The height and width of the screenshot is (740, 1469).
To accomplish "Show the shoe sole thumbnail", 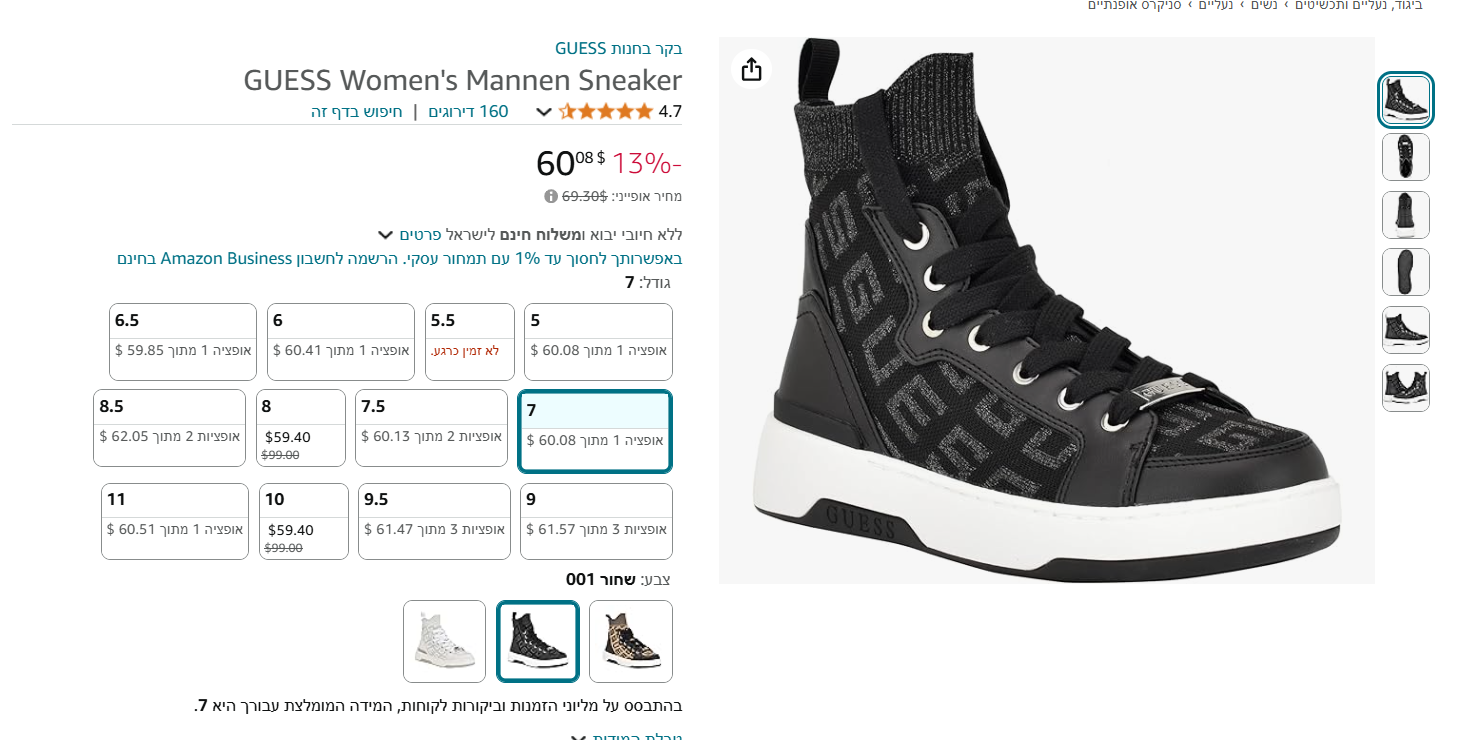I will 1406,272.
